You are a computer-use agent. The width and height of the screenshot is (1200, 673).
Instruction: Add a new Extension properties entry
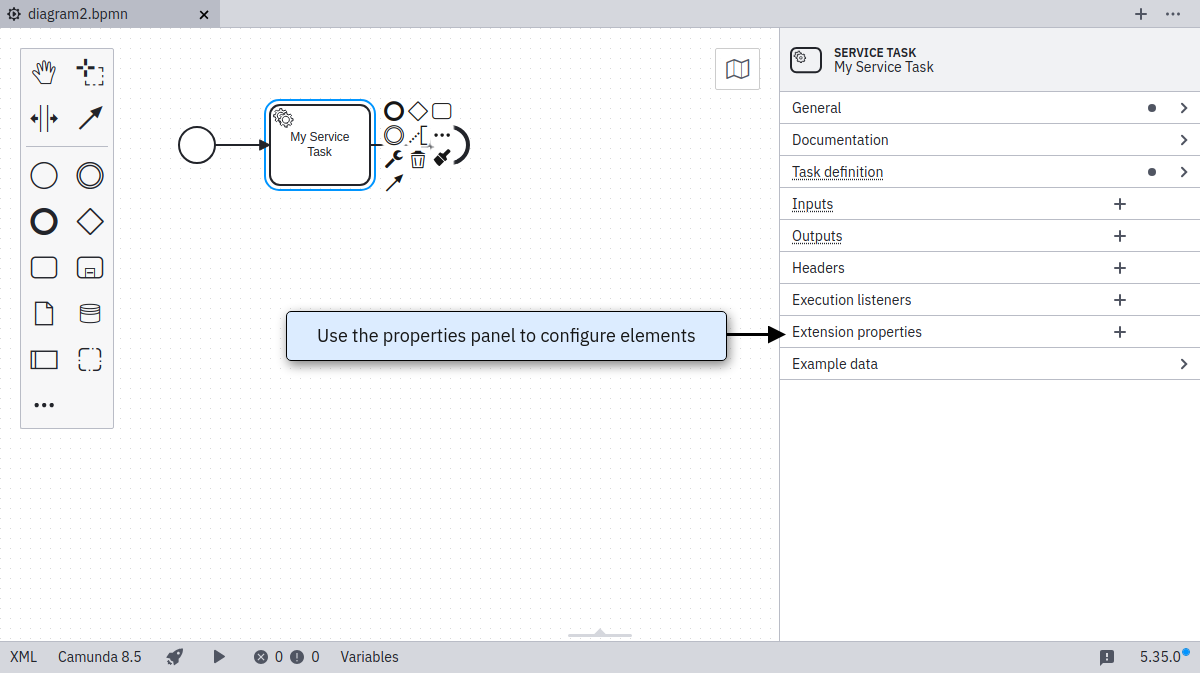click(1120, 332)
